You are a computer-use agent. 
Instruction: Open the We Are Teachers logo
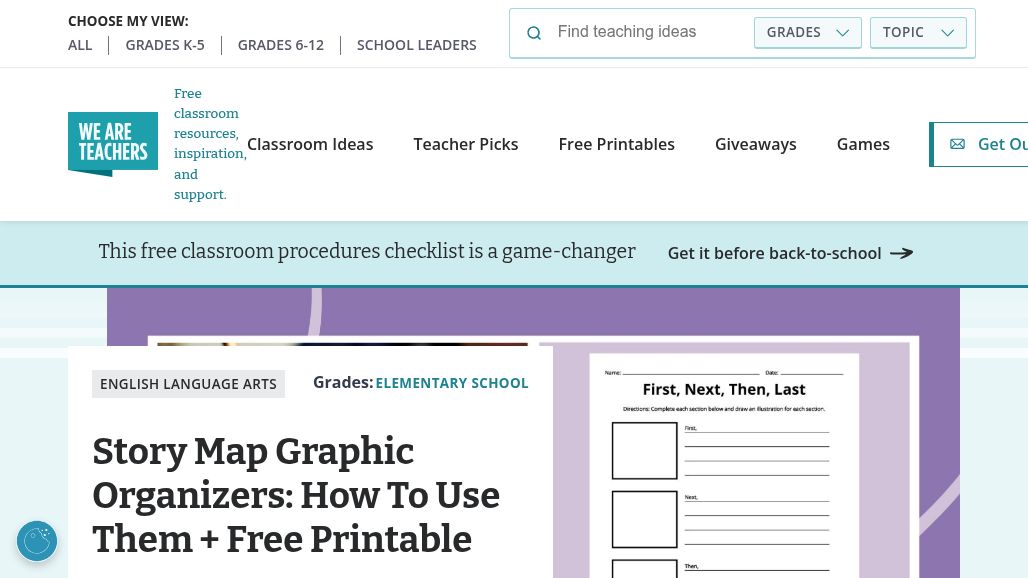coord(113,144)
